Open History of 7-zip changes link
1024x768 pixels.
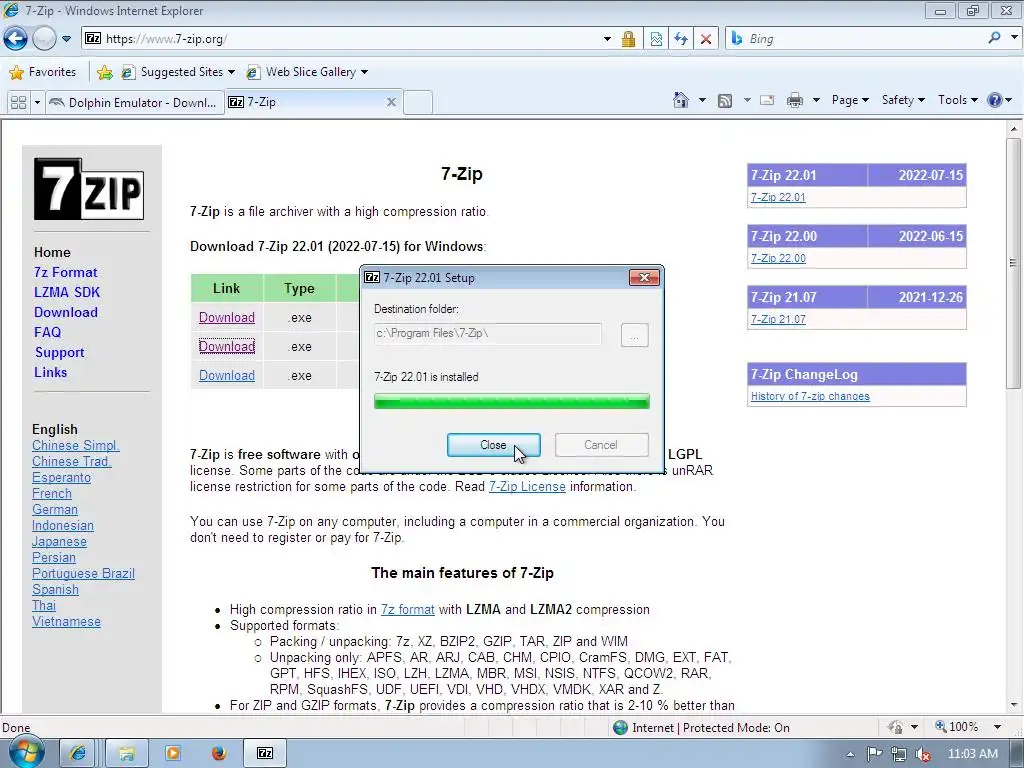(x=810, y=396)
